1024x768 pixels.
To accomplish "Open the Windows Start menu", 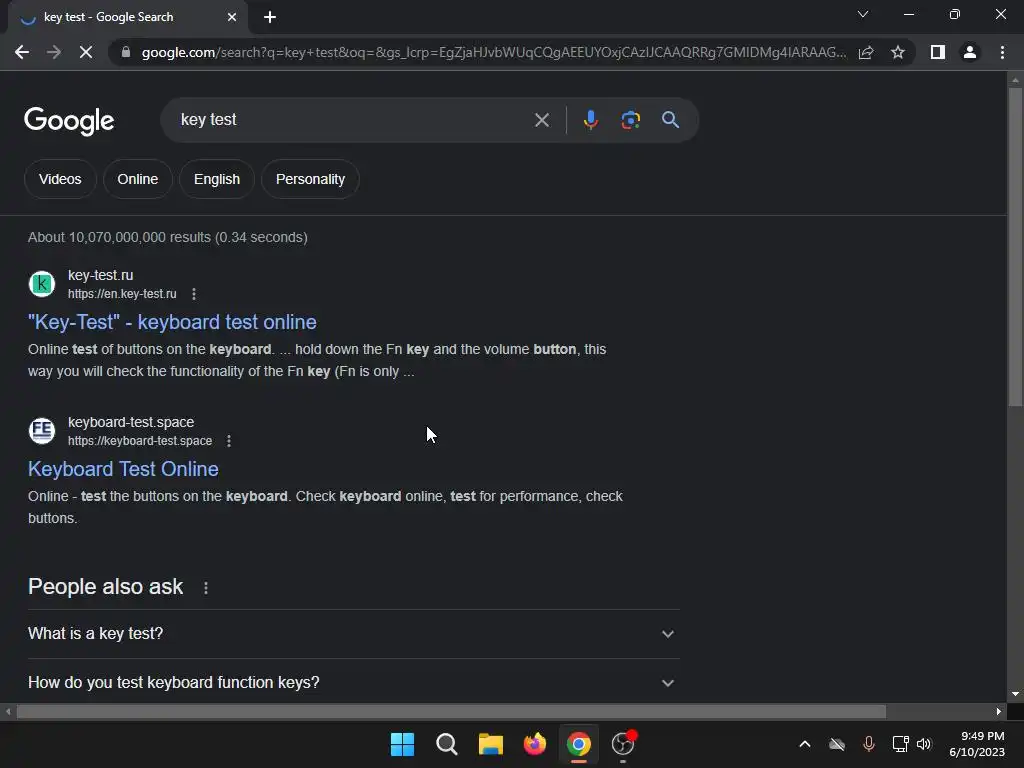I will pos(402,744).
